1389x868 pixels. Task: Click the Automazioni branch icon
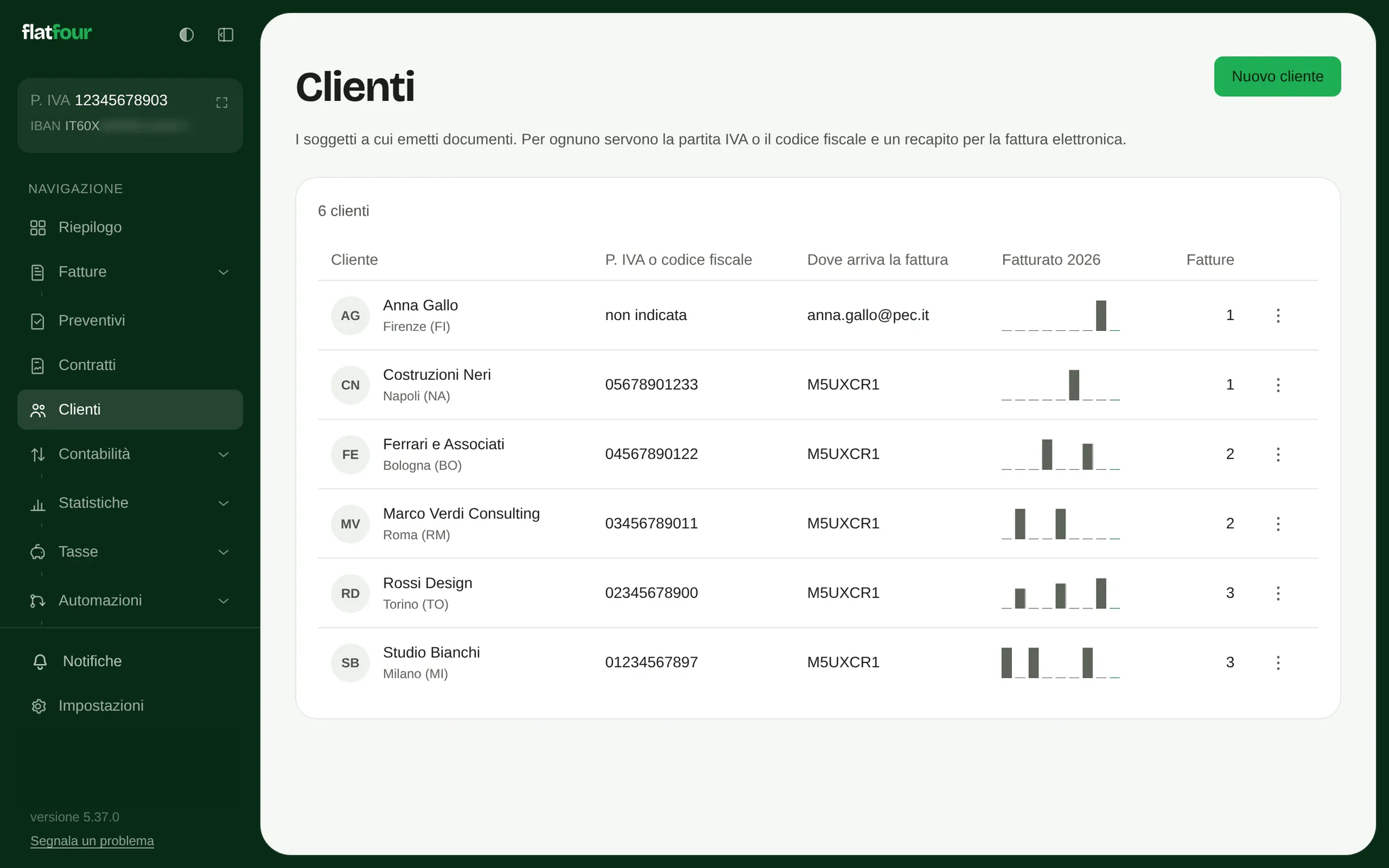[38, 601]
